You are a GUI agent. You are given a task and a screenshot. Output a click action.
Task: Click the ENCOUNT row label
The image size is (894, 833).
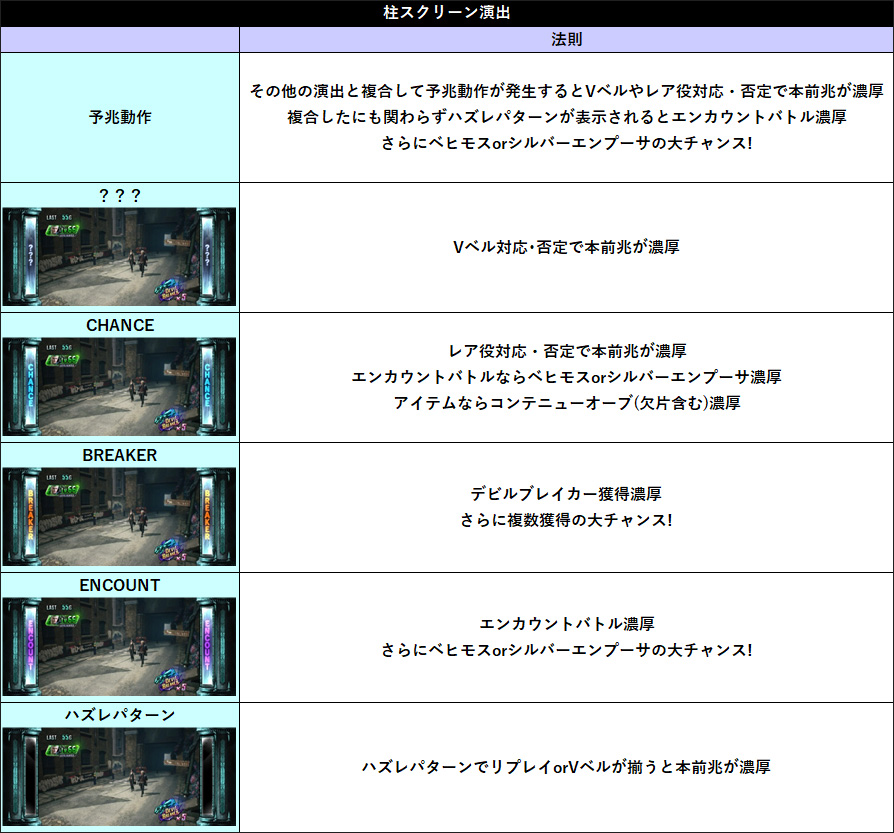[x=120, y=585]
